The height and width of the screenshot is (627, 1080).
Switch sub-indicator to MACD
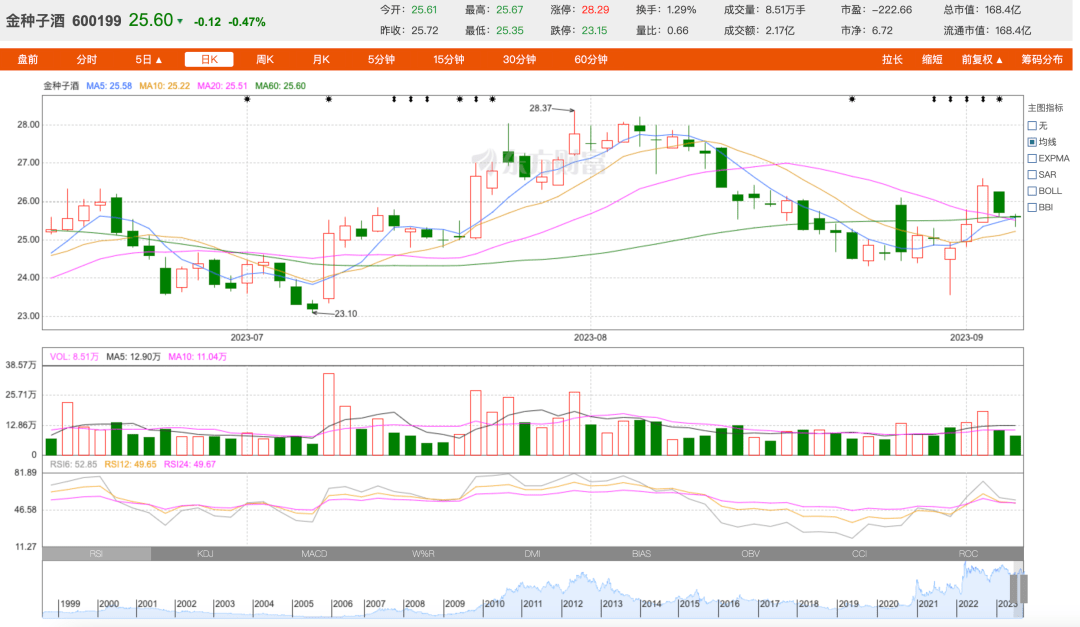click(314, 553)
